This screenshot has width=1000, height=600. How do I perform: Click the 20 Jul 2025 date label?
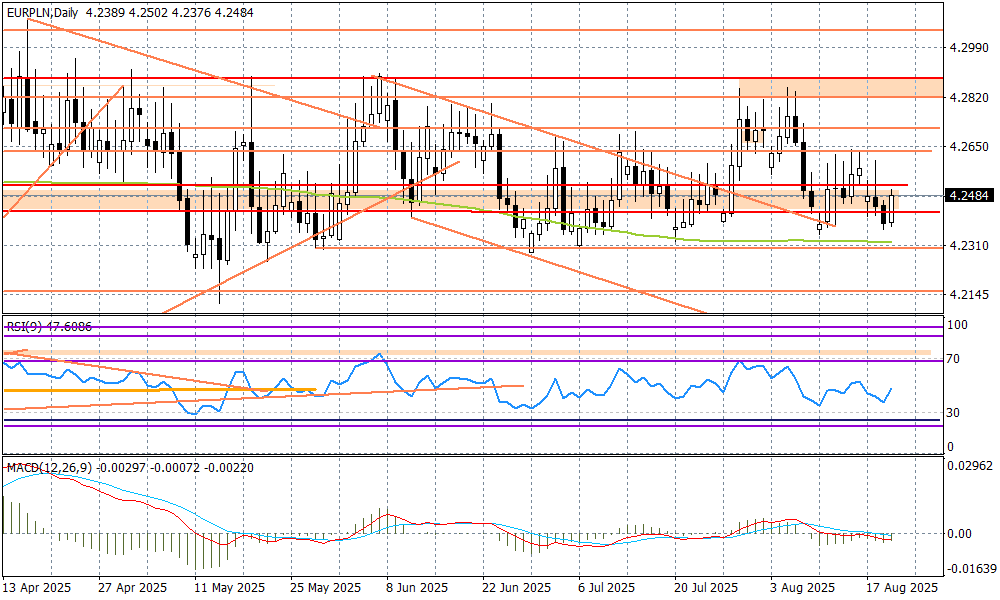705,587
